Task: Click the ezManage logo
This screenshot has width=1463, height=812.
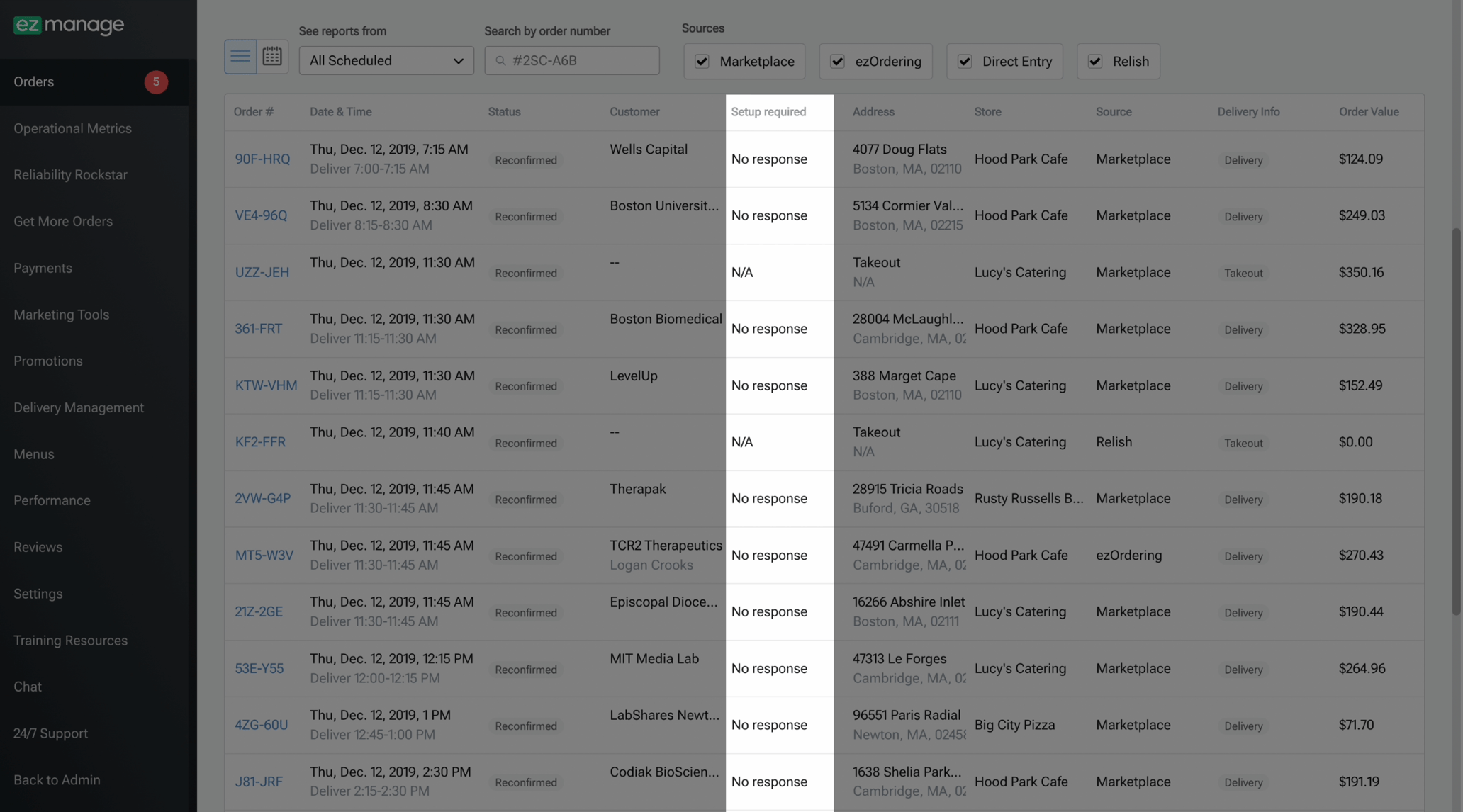Action: tap(69, 26)
